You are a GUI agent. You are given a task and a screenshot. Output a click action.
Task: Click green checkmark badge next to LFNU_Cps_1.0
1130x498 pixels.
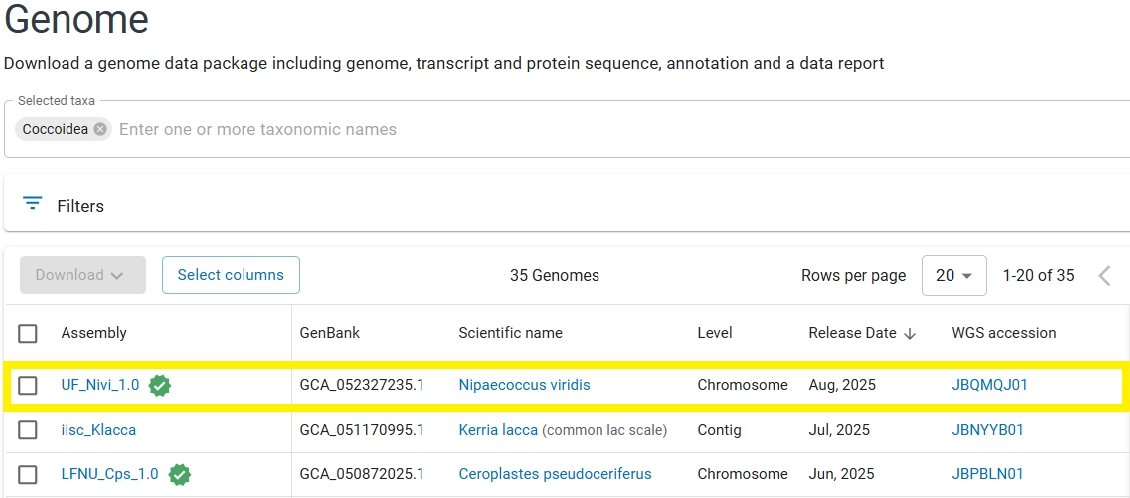[179, 474]
